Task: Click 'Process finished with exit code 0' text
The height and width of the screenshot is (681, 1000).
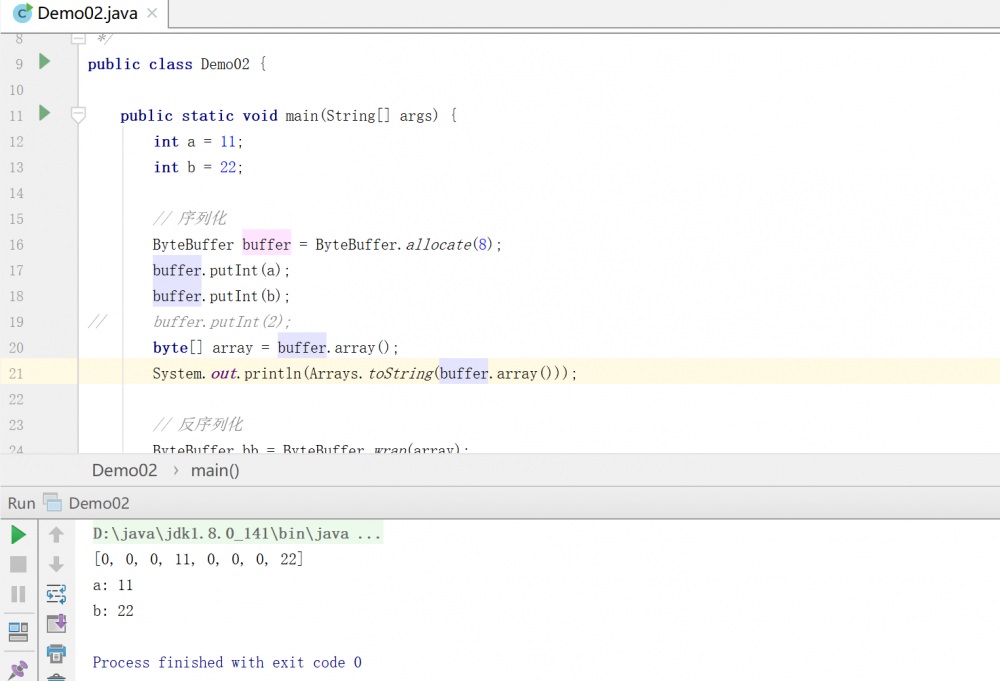Action: click(x=227, y=663)
